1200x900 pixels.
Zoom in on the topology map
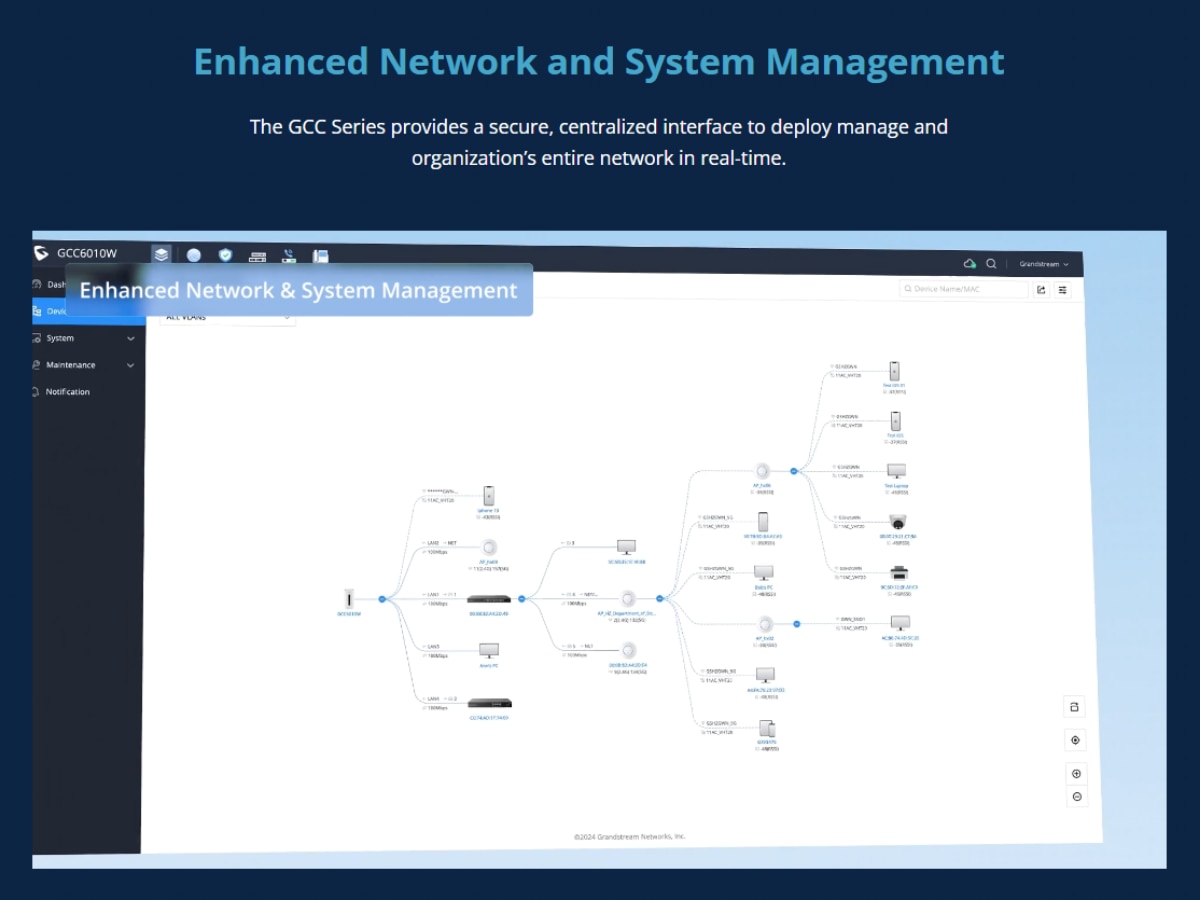click(1076, 774)
